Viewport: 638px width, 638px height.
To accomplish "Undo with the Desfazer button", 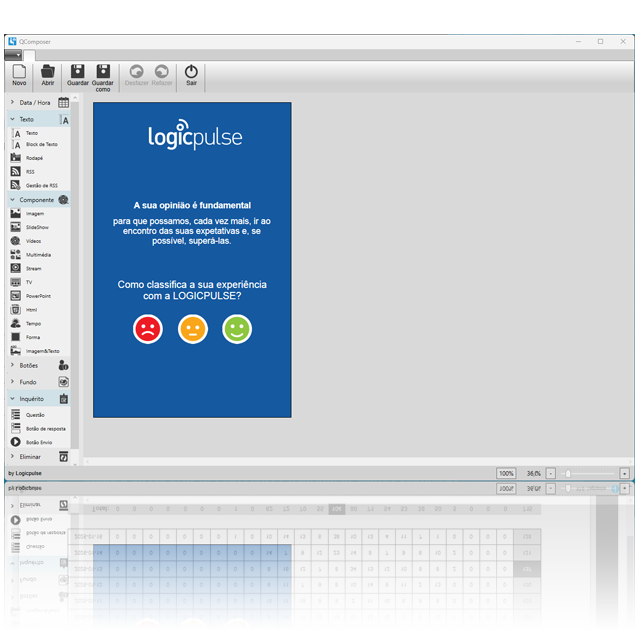I will 136,75.
